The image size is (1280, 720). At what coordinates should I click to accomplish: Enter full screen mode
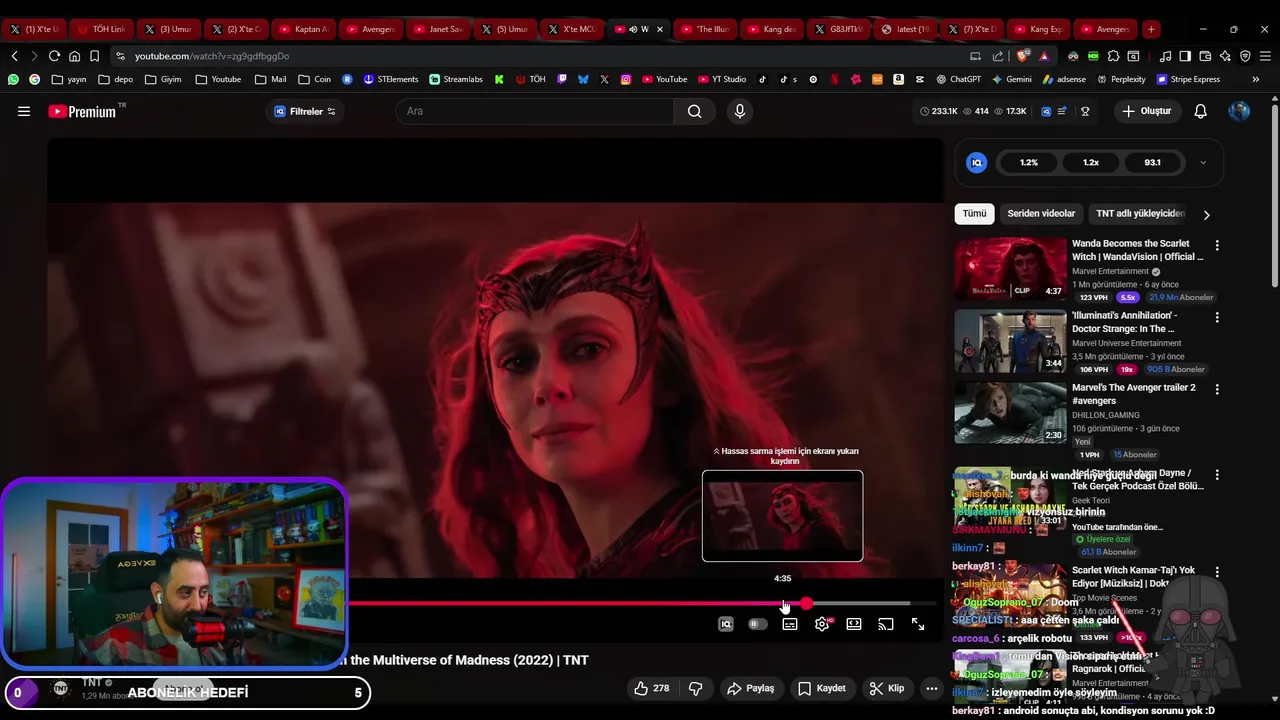pos(918,624)
